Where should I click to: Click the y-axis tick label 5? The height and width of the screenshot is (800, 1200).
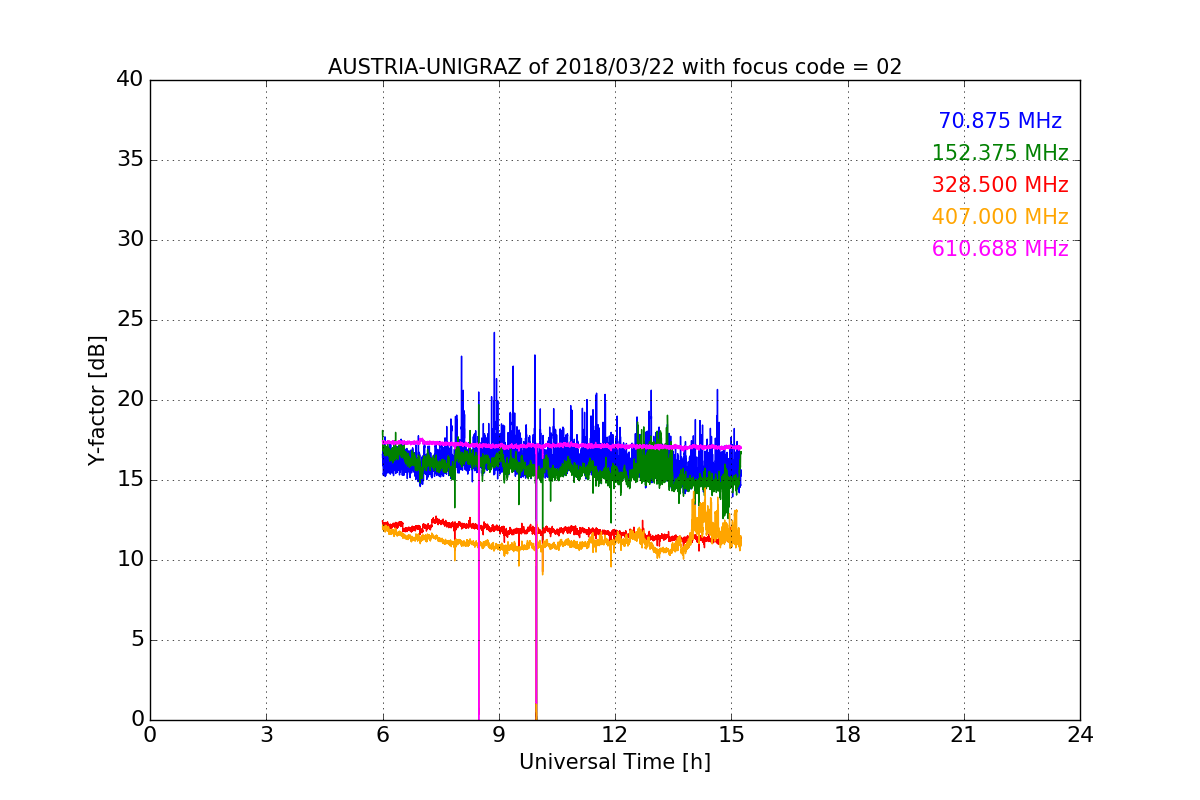136,640
